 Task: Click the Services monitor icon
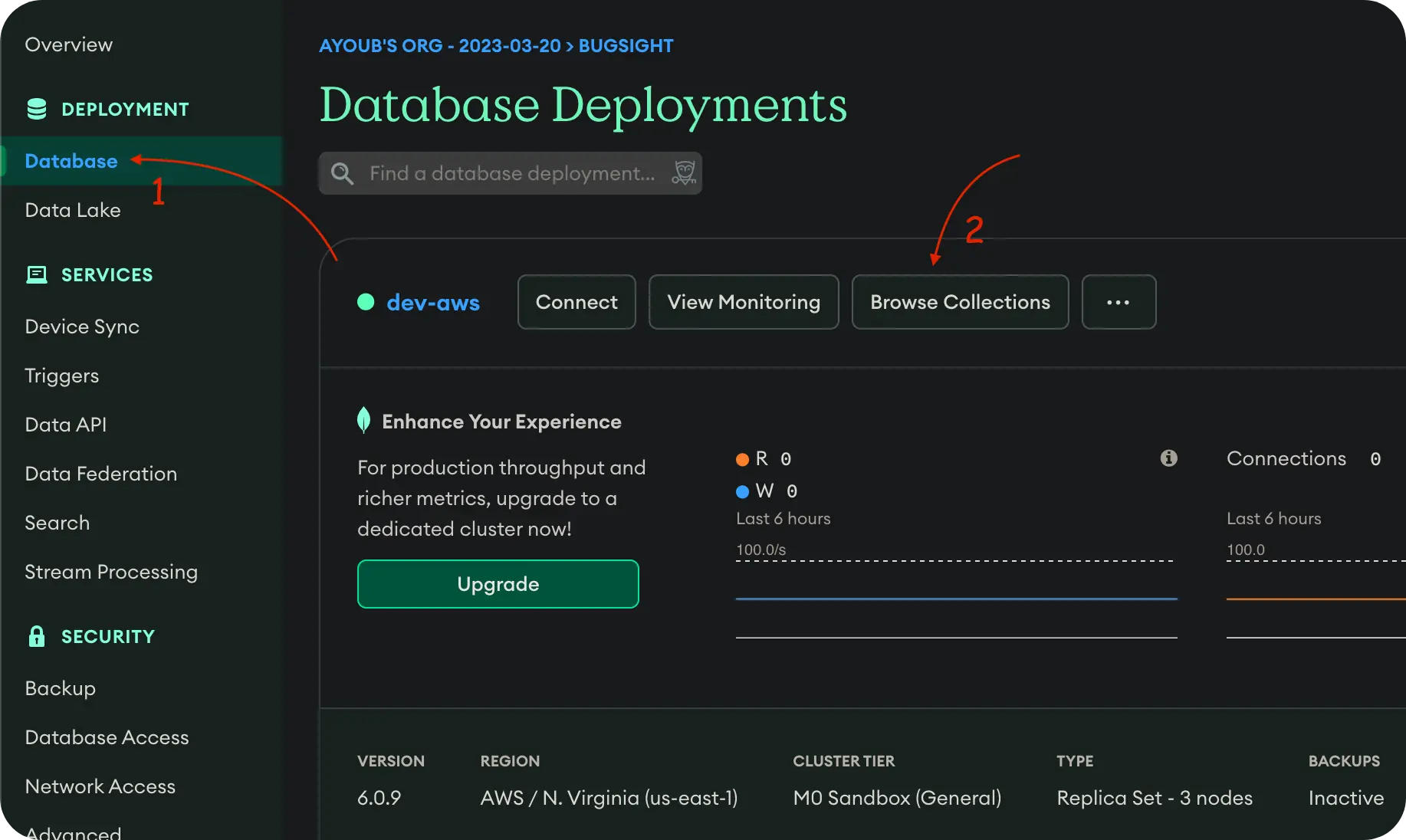36,274
